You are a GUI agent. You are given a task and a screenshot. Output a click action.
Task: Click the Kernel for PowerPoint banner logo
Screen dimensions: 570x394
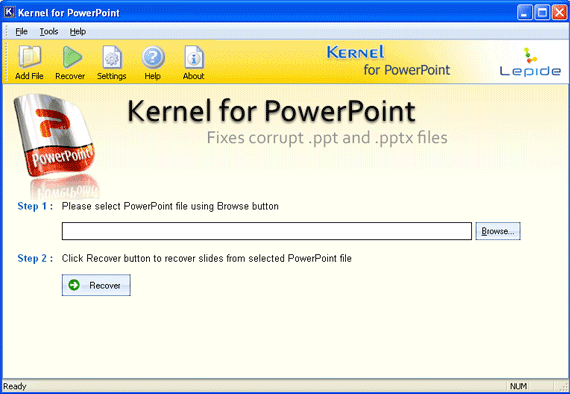pyautogui.click(x=388, y=61)
